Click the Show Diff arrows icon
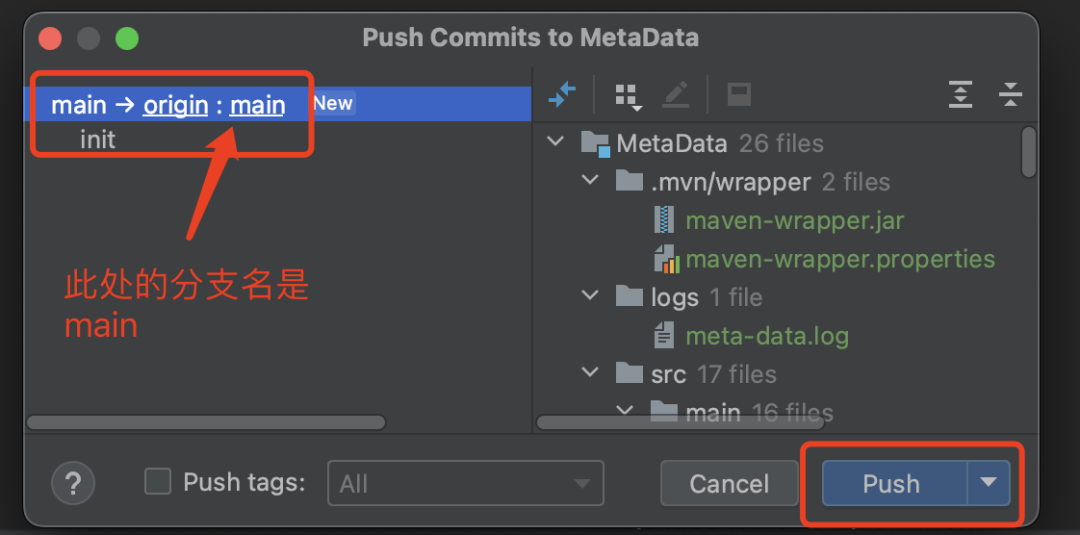This screenshot has height=535, width=1080. tap(561, 94)
